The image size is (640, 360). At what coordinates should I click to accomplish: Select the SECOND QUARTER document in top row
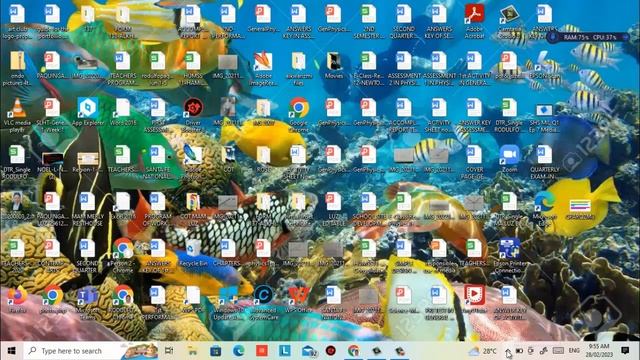(x=404, y=22)
